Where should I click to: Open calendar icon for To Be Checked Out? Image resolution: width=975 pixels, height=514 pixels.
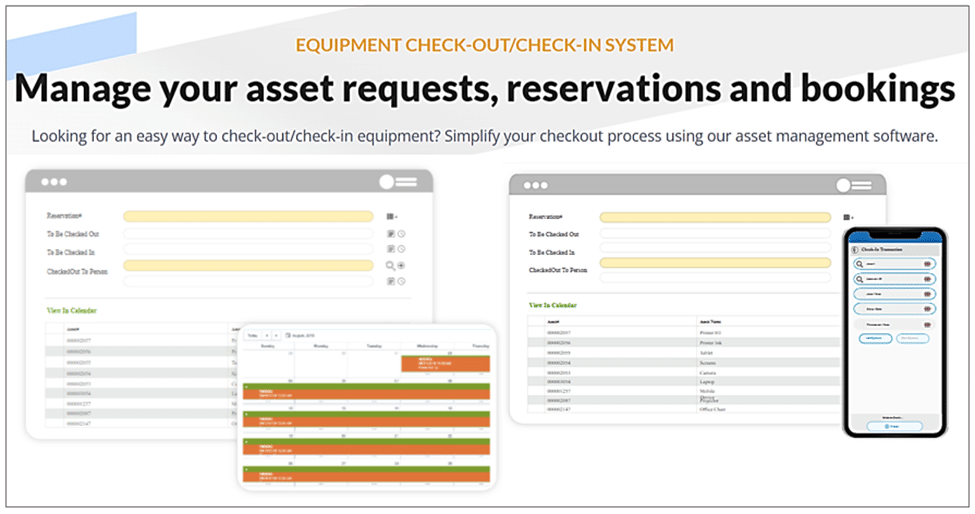390,233
